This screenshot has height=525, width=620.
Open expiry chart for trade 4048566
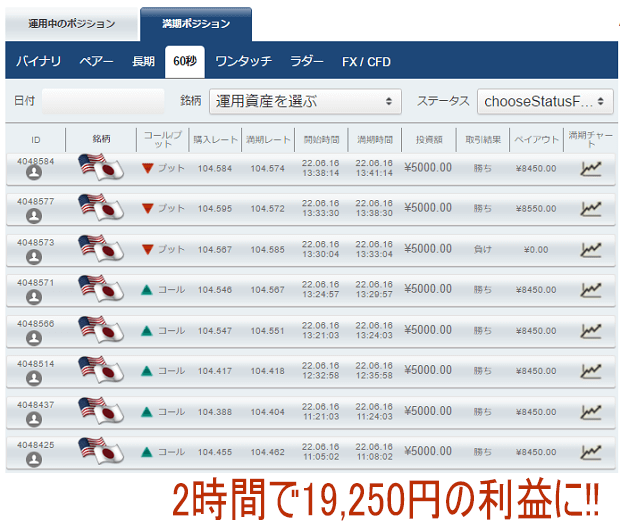point(591,331)
